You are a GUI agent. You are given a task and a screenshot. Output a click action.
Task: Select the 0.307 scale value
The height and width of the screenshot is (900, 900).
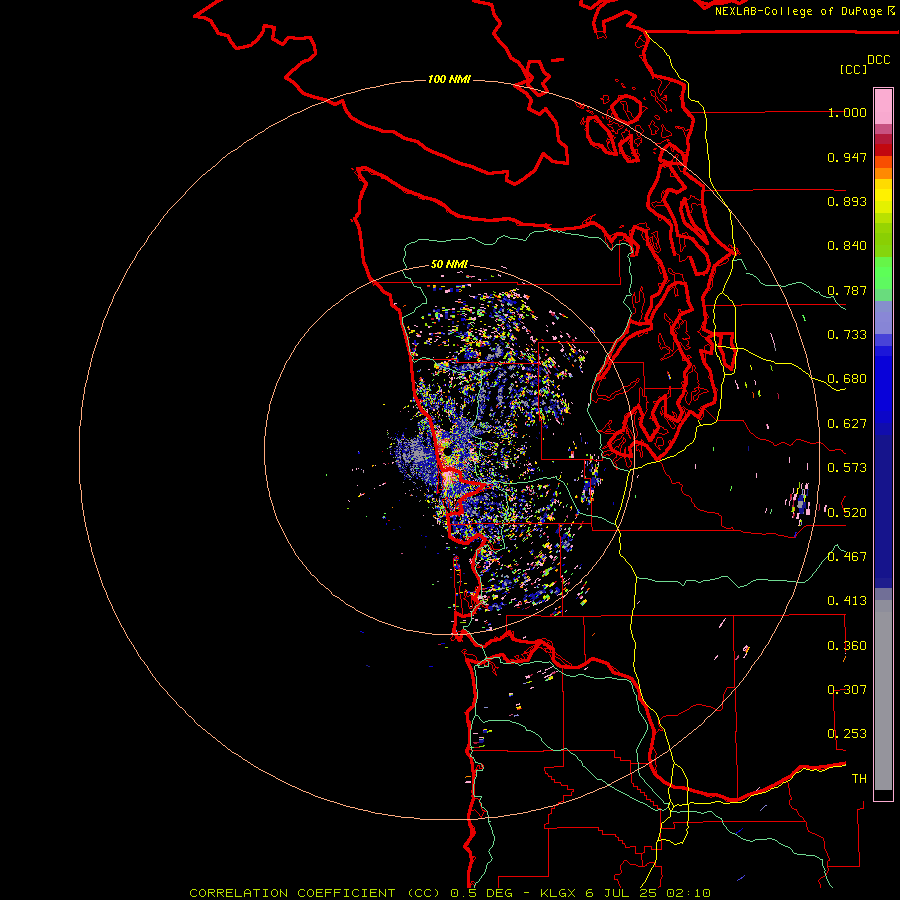(x=847, y=690)
